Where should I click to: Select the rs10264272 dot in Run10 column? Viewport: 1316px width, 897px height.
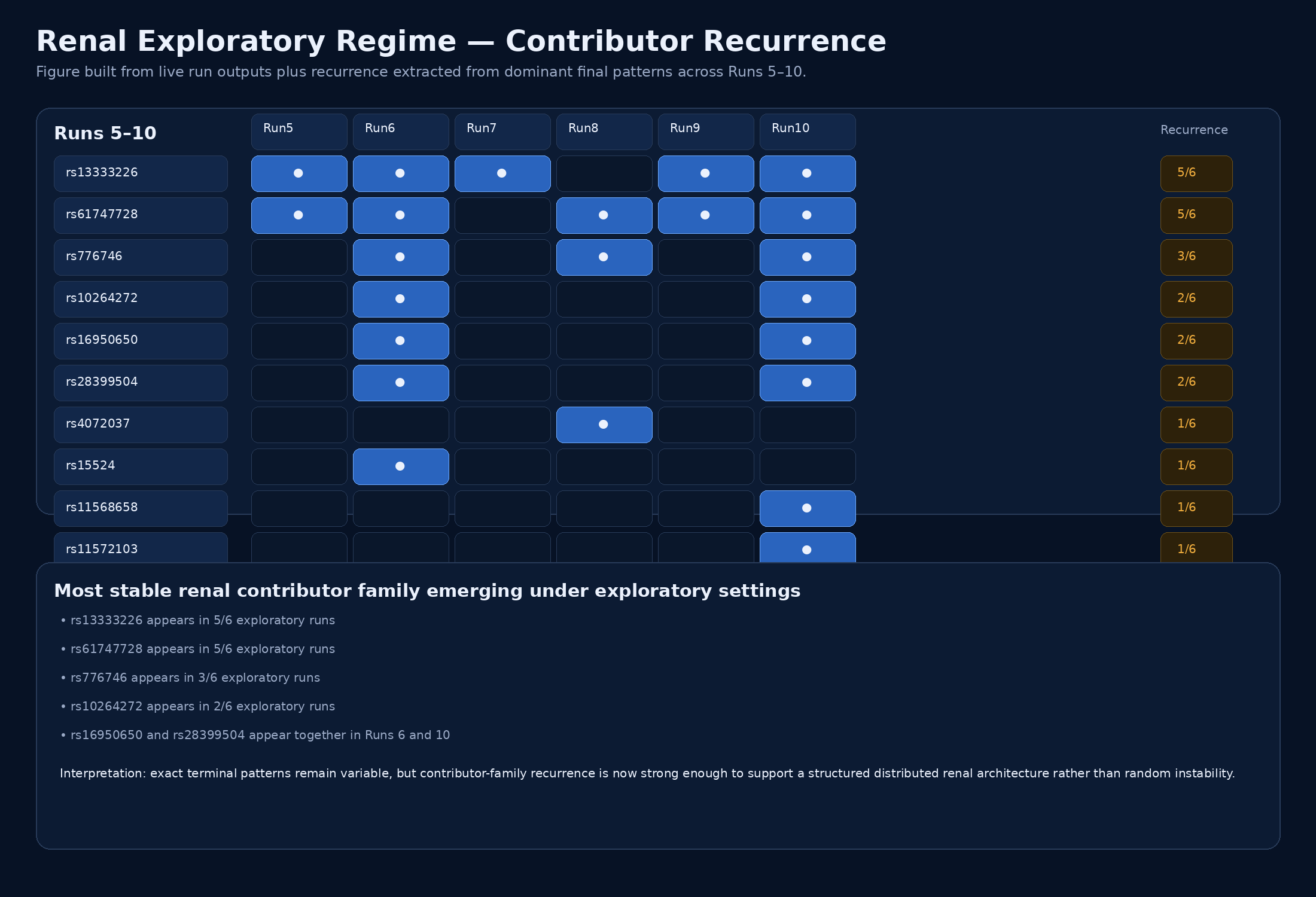807,299
